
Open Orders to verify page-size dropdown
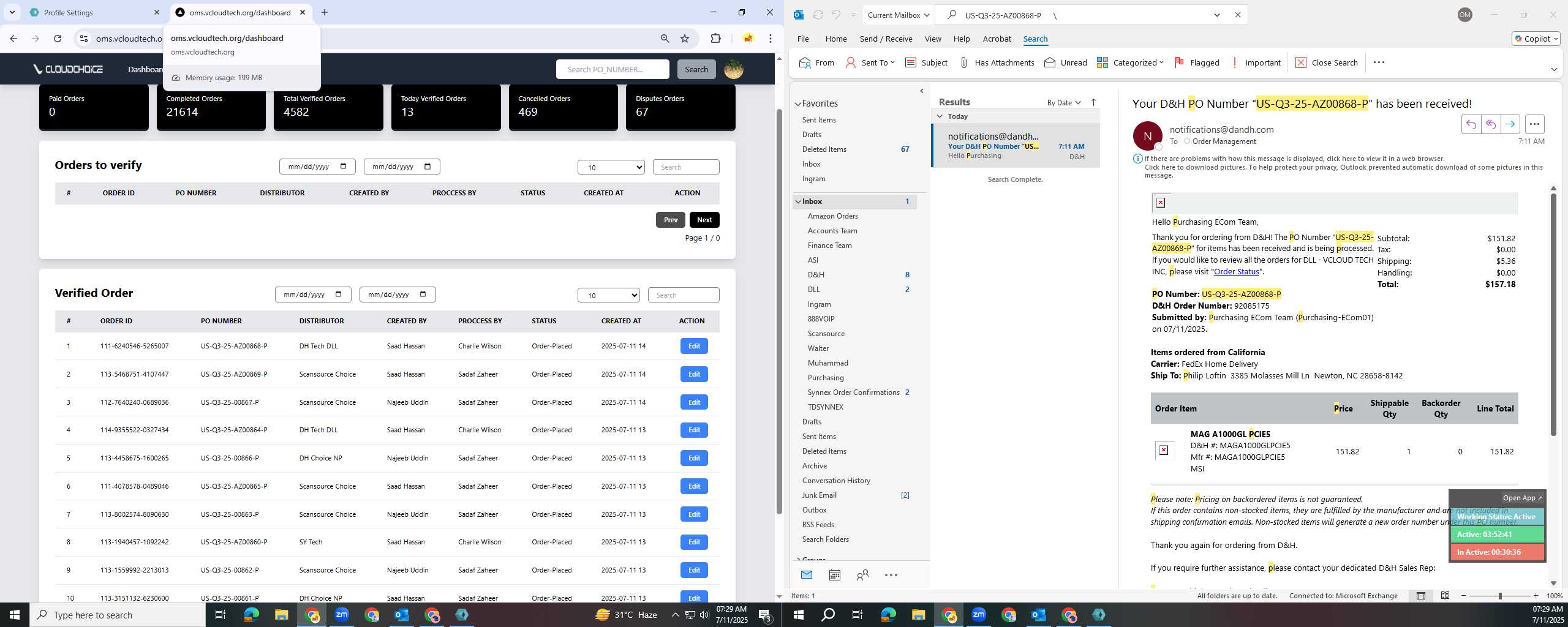(x=611, y=167)
